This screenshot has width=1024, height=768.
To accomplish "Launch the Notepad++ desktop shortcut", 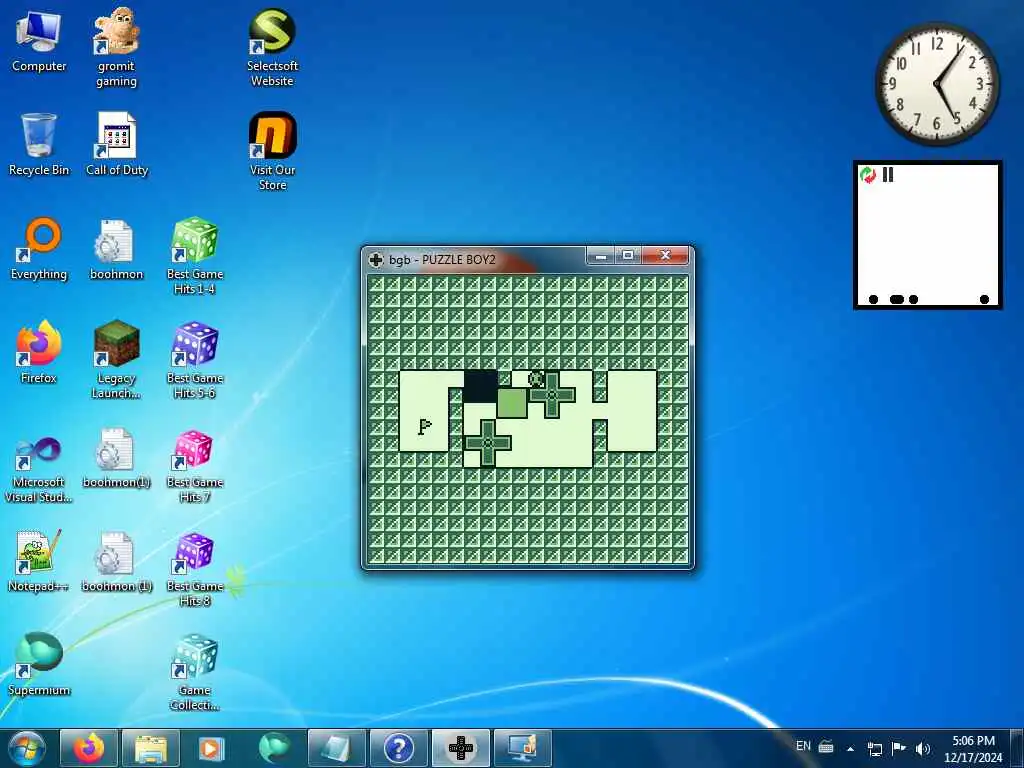I will pyautogui.click(x=39, y=560).
